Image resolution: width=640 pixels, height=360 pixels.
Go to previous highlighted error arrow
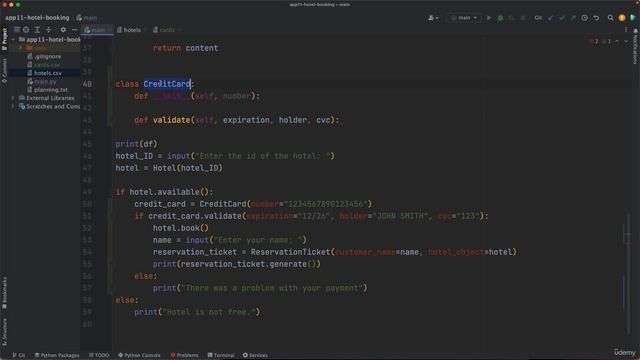coord(617,41)
